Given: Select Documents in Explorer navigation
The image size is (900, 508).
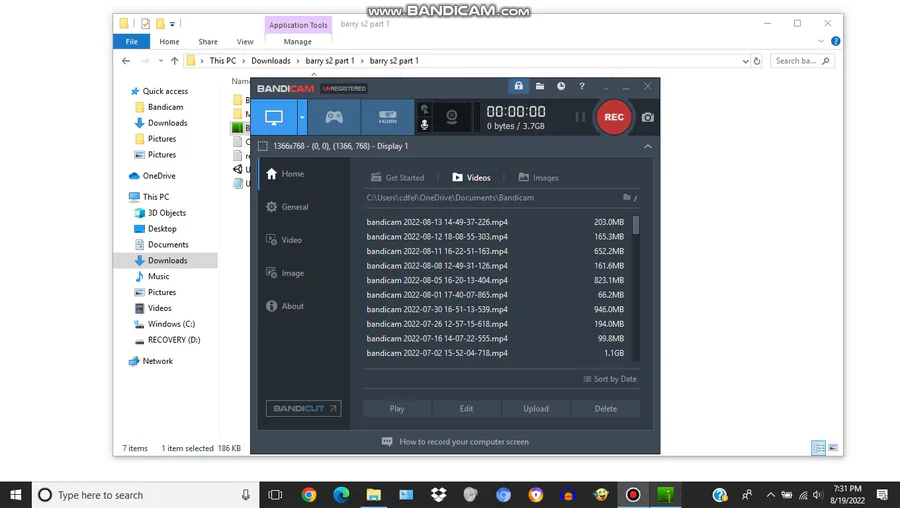Looking at the screenshot, I should [x=162, y=245].
